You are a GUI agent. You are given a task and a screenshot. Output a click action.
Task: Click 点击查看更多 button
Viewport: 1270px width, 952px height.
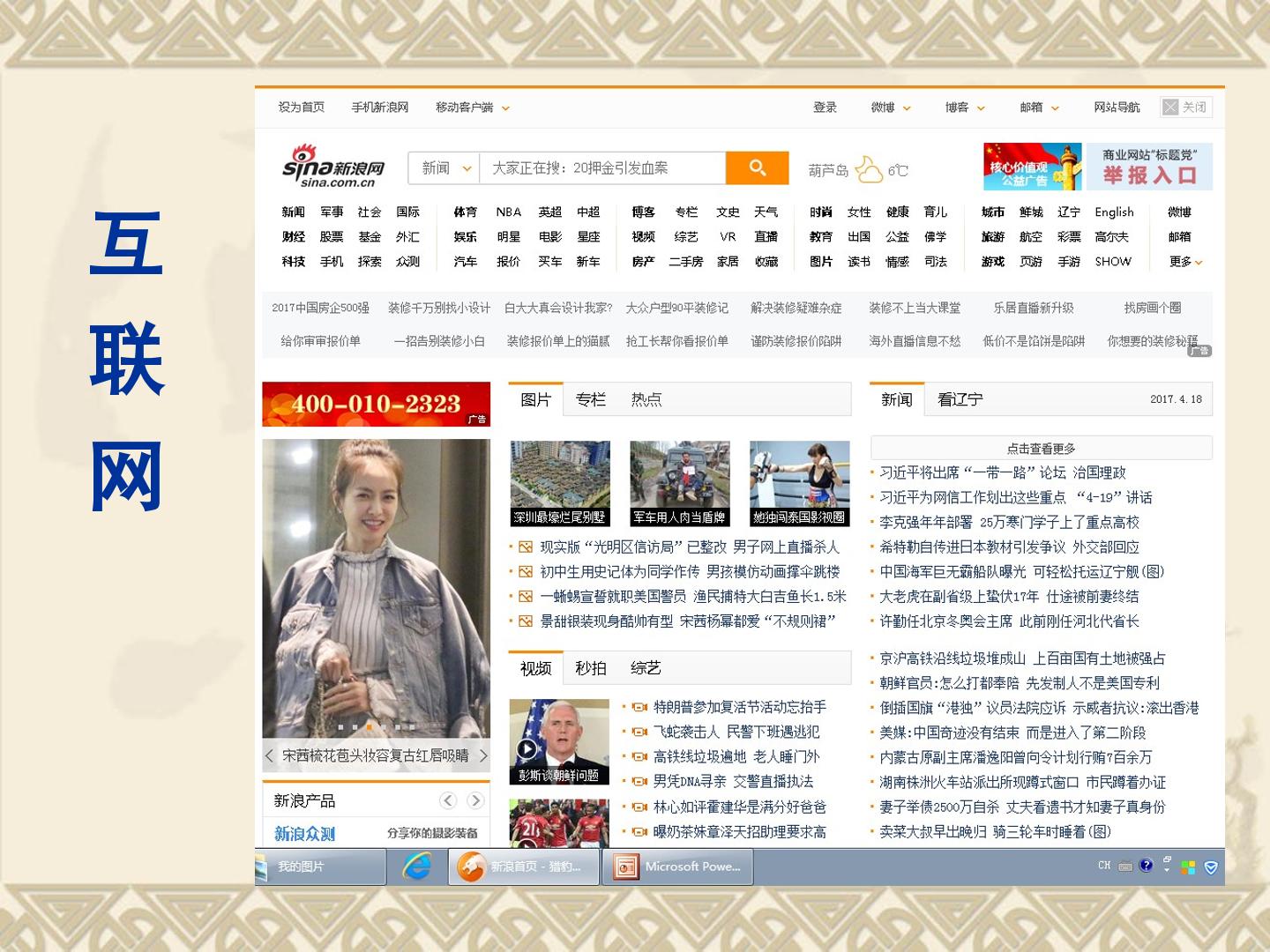[1041, 448]
